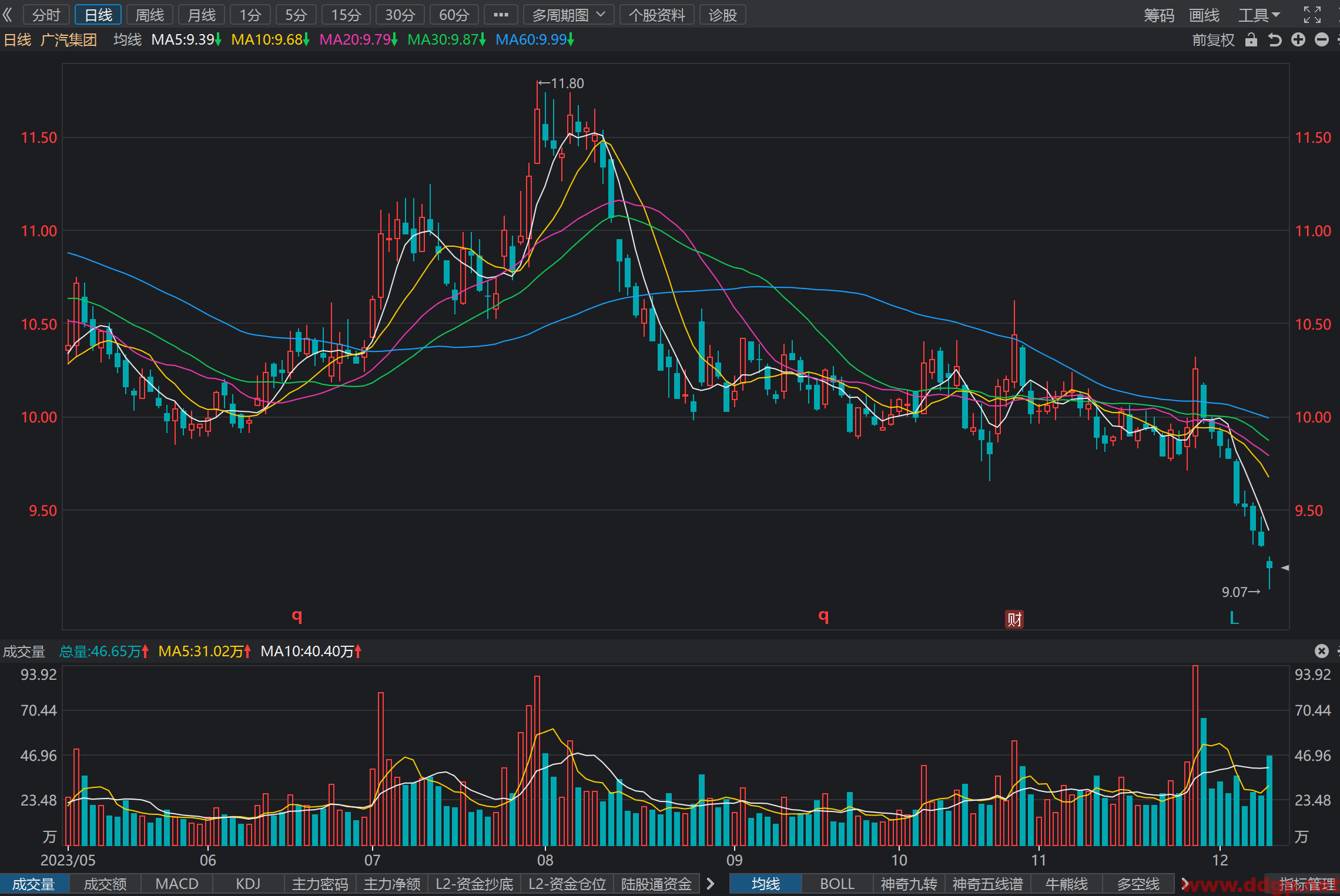
Task: Click the cyan L marker on the chart
Action: (x=1234, y=618)
